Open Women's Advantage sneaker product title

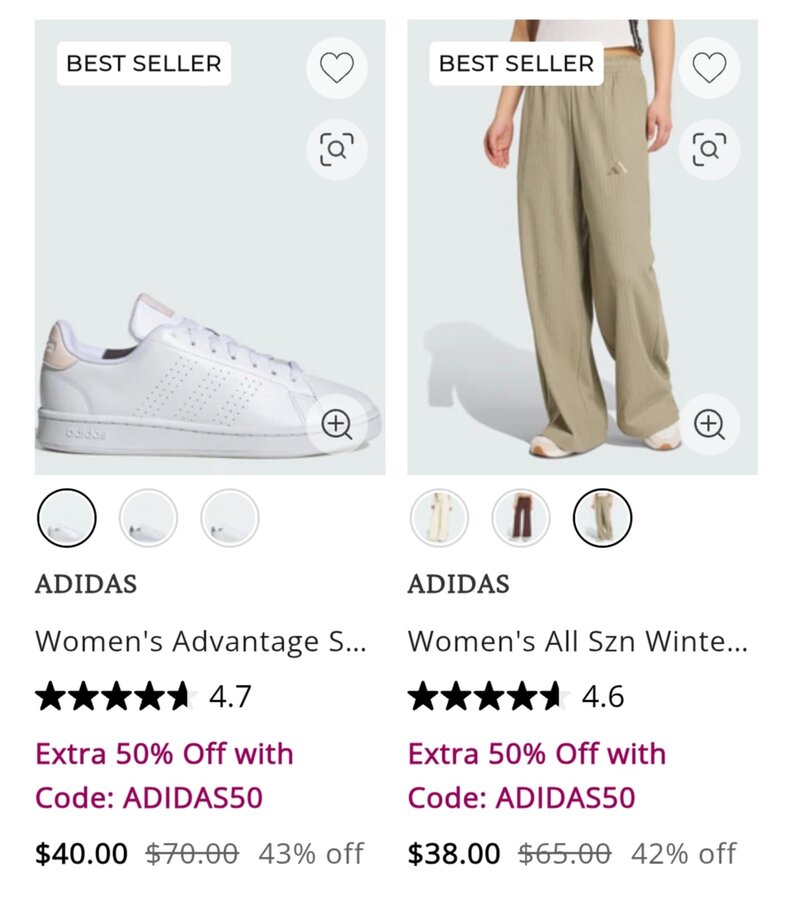pos(201,641)
